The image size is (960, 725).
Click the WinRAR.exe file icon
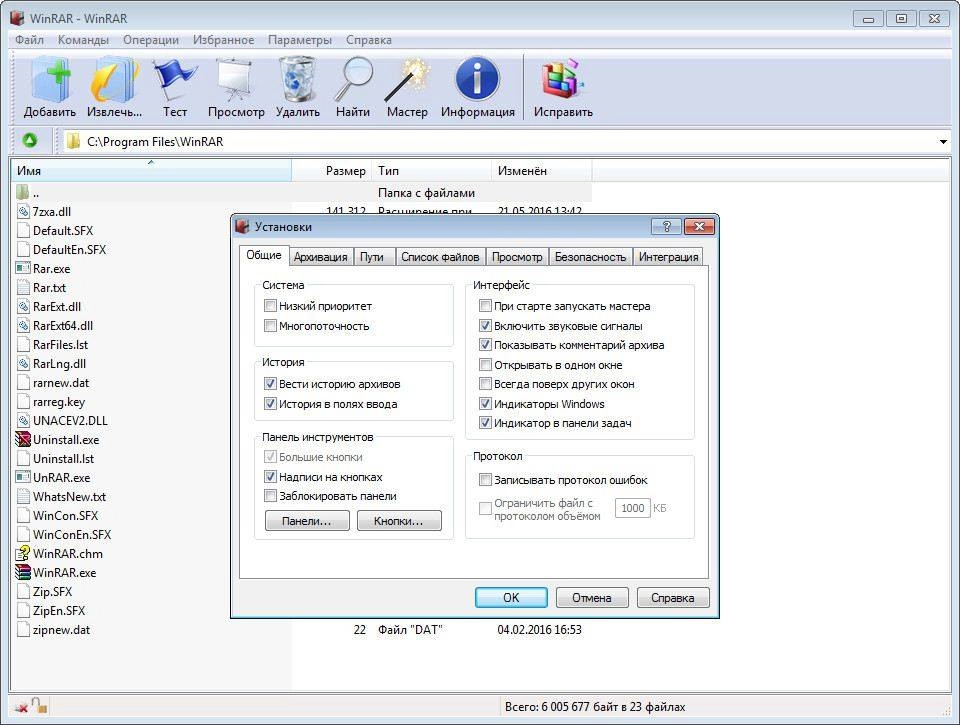[23, 572]
